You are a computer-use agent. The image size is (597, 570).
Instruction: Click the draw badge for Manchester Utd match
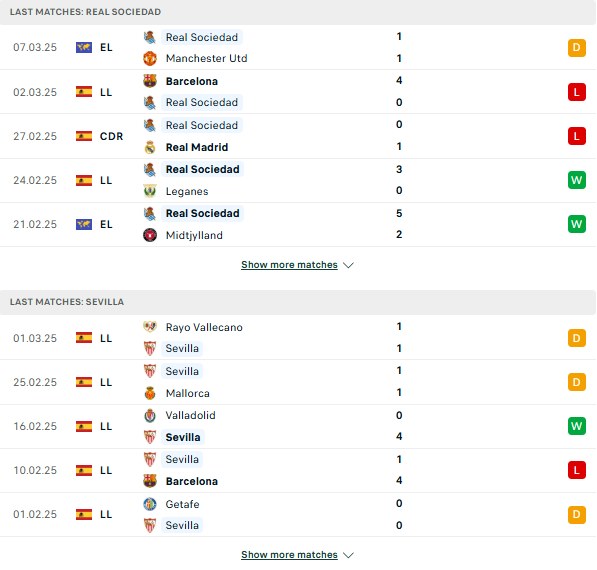[x=576, y=48]
